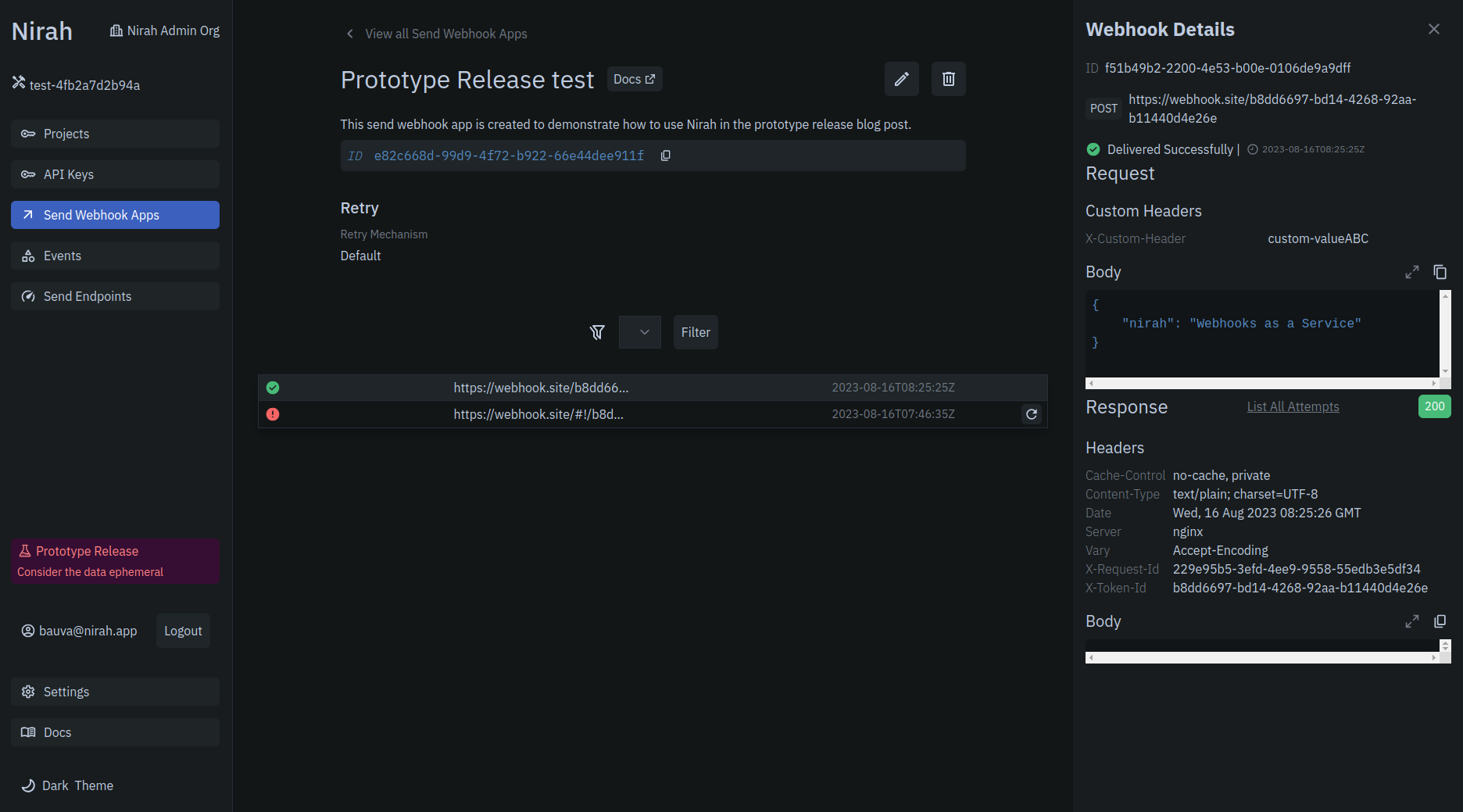The width and height of the screenshot is (1463, 812).
Task: Retry the failed webhook delivery
Action: tap(1031, 414)
